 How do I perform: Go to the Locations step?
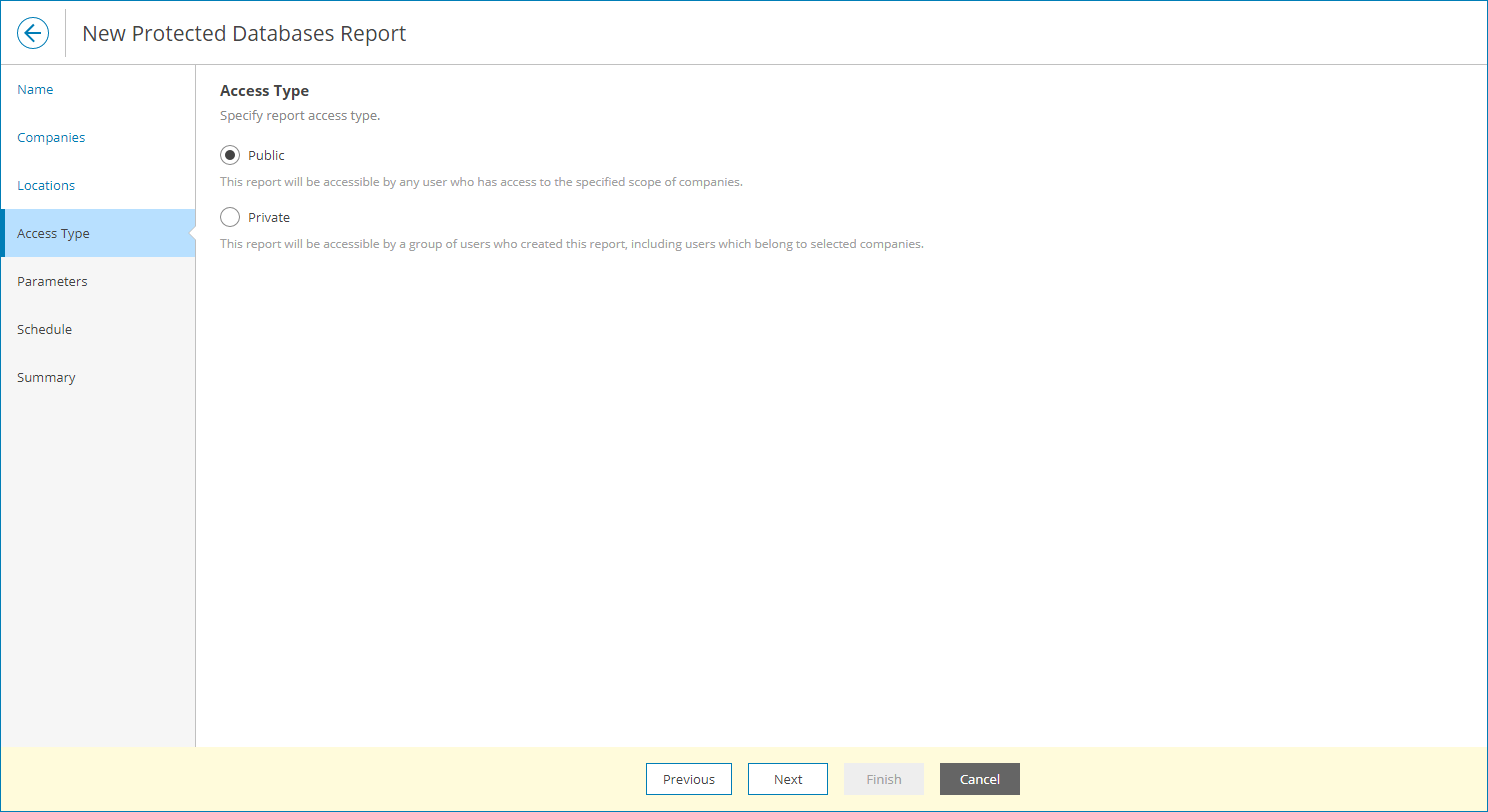46,185
